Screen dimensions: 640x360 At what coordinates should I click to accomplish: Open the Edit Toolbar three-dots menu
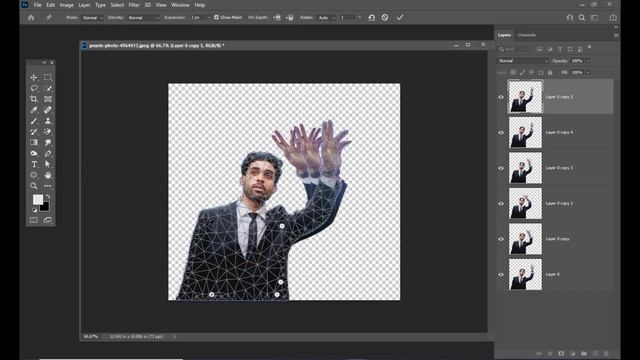(48, 186)
